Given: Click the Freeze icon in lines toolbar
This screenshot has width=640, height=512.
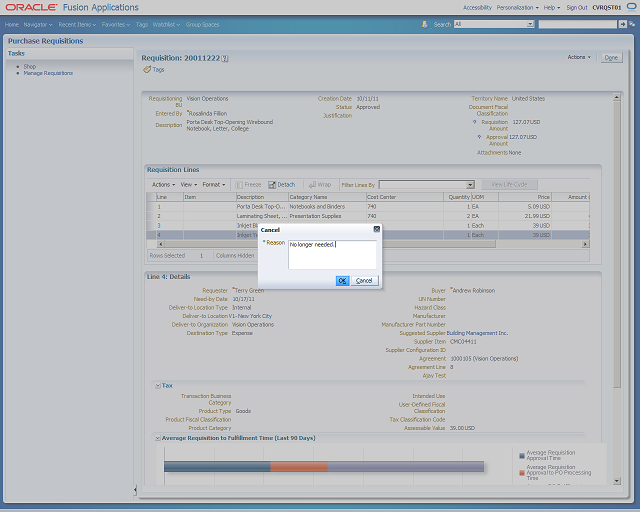Looking at the screenshot, I should [239, 185].
